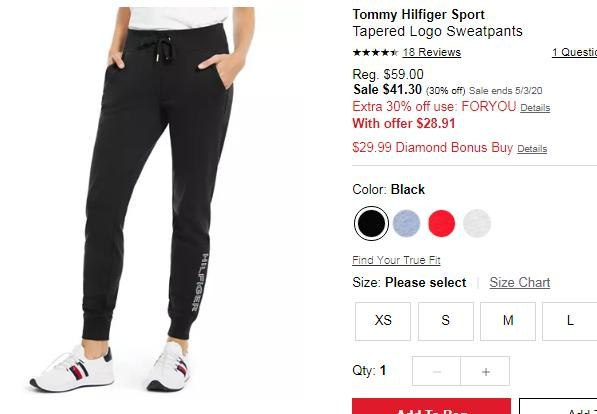The image size is (597, 414).
Task: Open the 1 Question link
Action: click(575, 53)
